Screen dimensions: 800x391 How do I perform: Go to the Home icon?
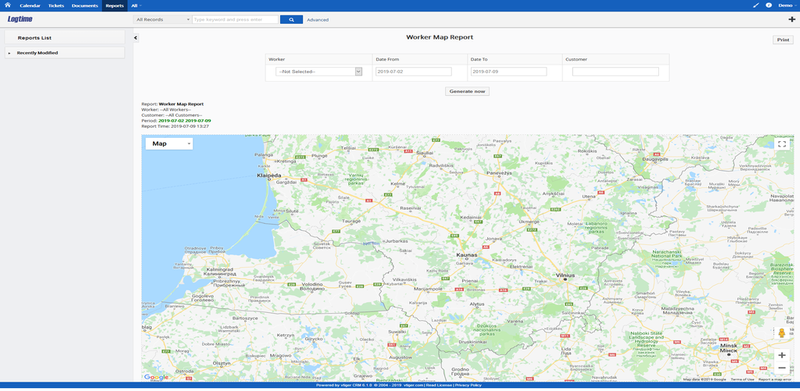7,5
